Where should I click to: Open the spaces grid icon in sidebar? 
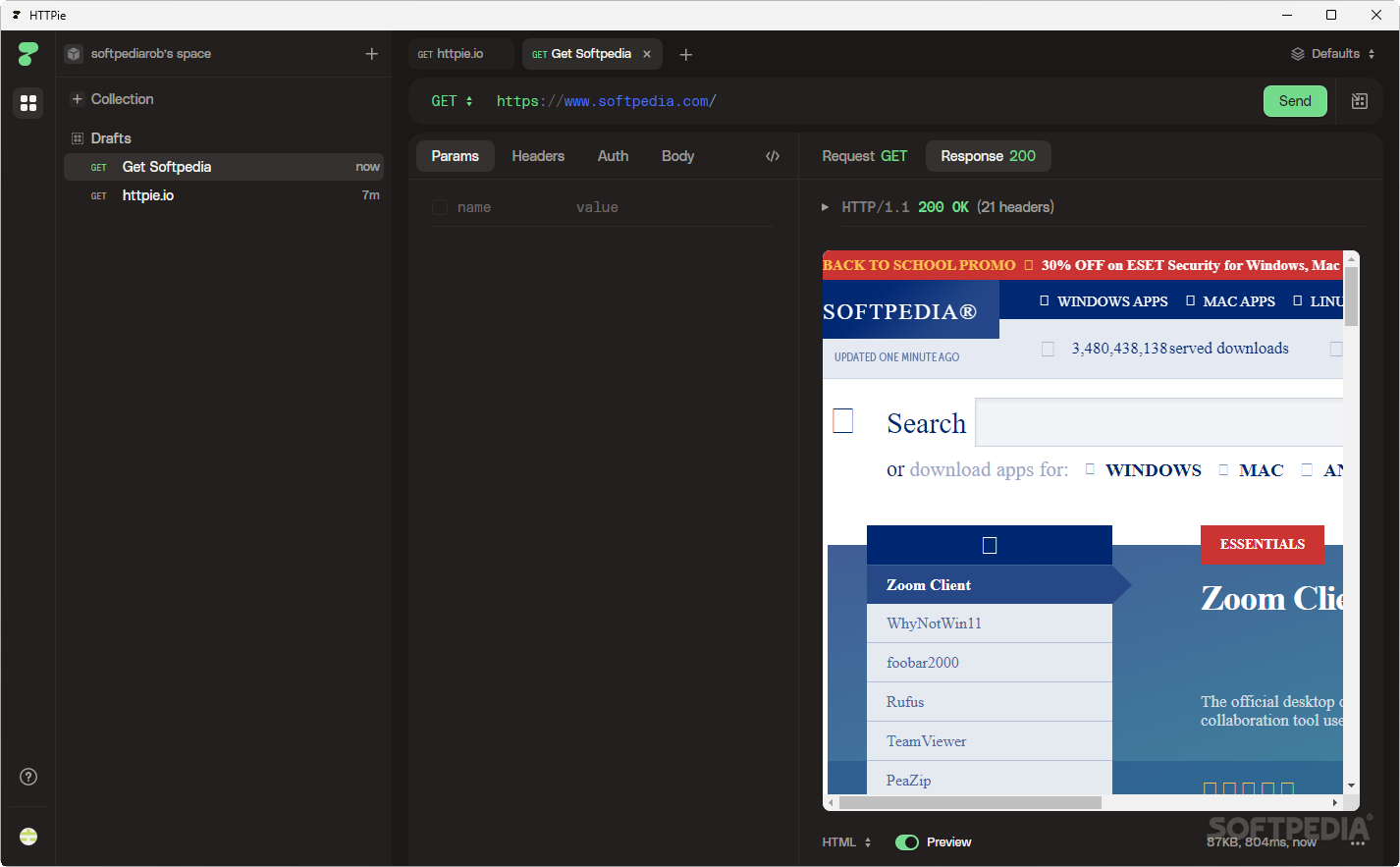(x=28, y=103)
